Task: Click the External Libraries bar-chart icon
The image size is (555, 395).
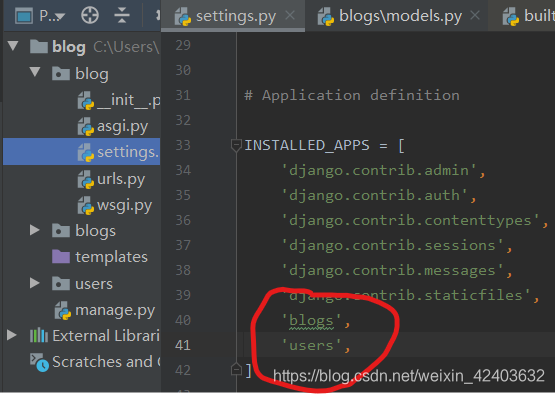Action: point(39,336)
